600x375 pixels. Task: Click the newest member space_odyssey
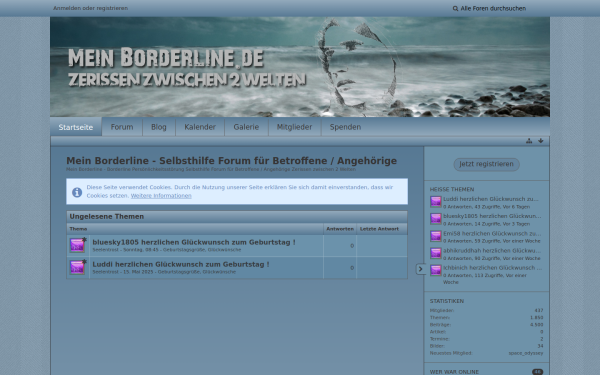click(526, 353)
